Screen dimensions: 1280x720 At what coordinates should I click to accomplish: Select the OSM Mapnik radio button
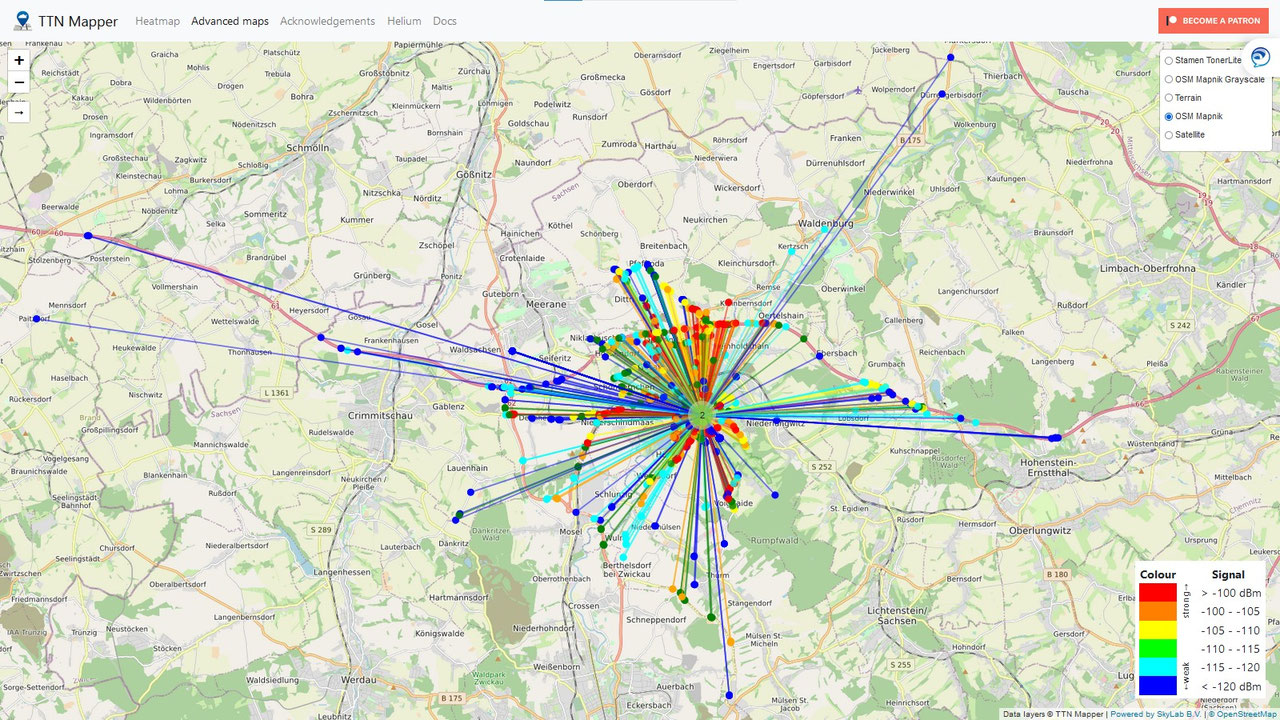[1169, 117]
